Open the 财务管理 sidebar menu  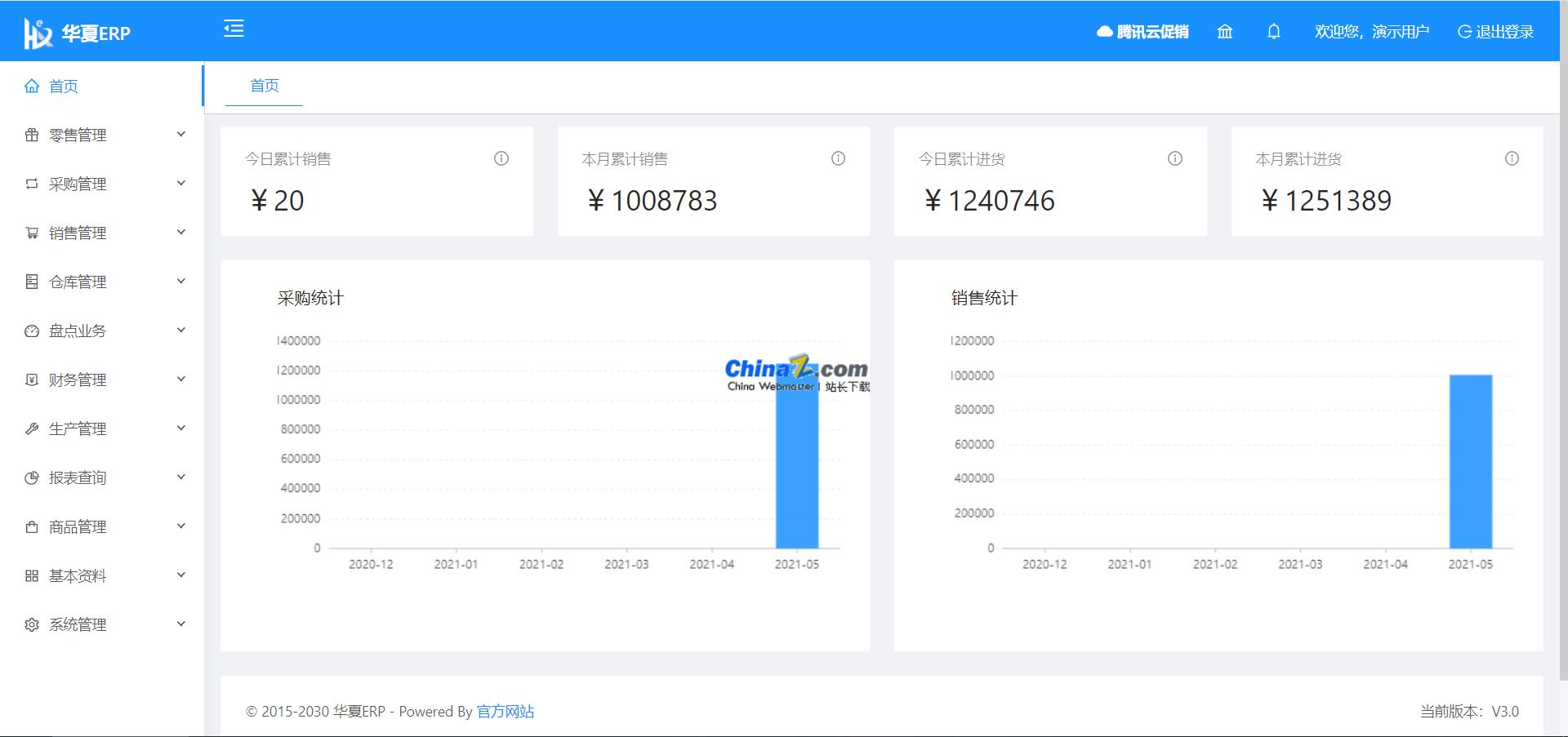pyautogui.click(x=101, y=380)
